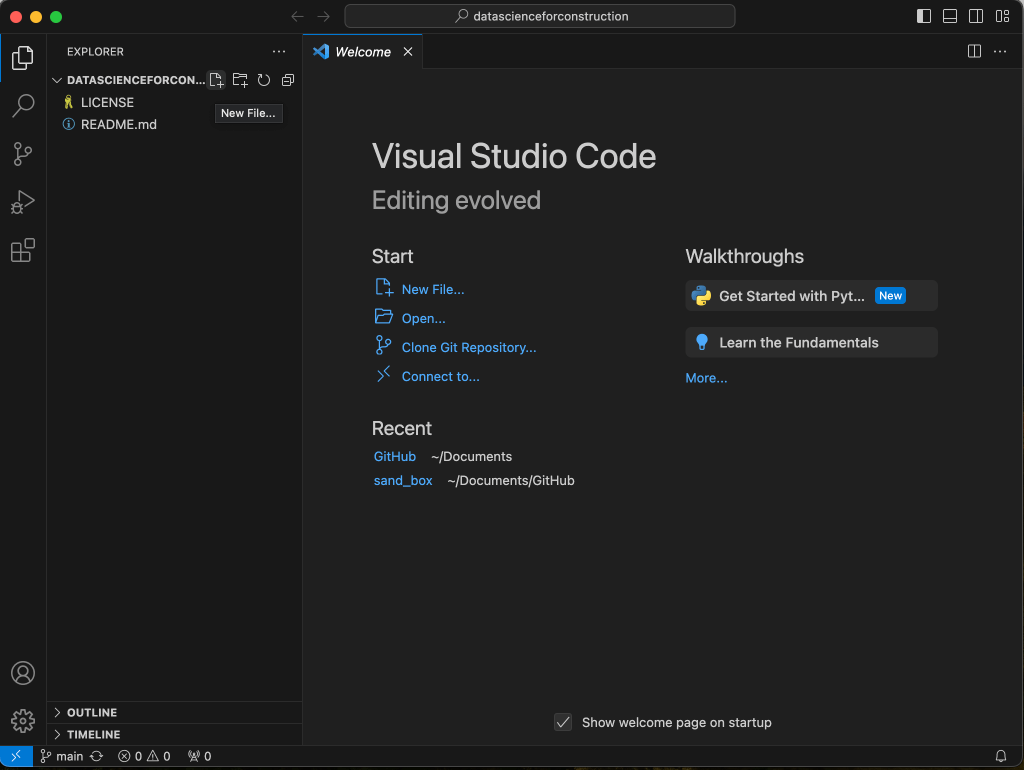Toggle the bottom panel visibility
Viewport: 1024px width, 770px height.
(x=950, y=16)
